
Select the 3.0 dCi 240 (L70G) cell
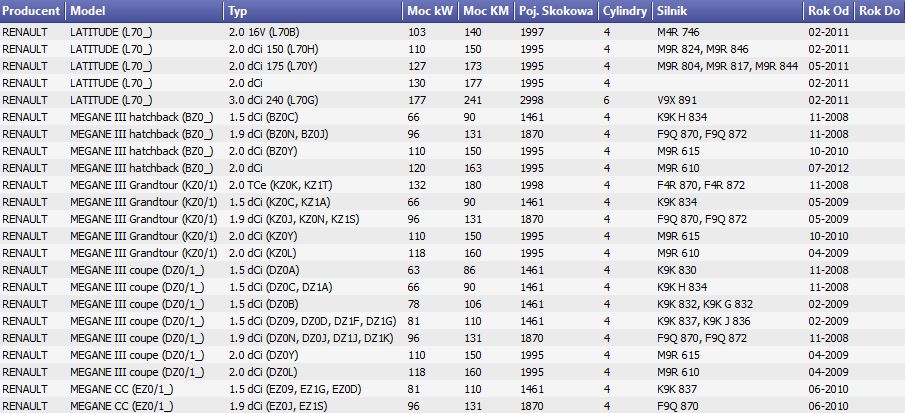click(x=273, y=100)
